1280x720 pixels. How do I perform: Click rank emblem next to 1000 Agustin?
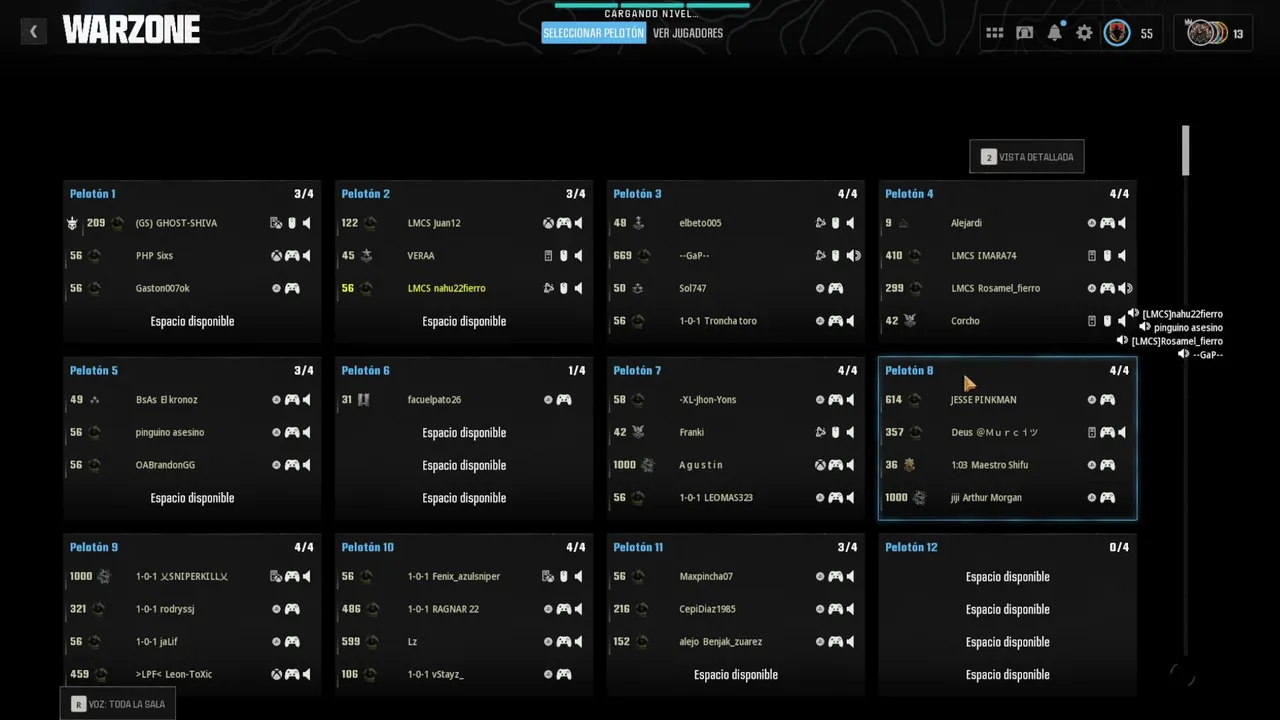(647, 465)
